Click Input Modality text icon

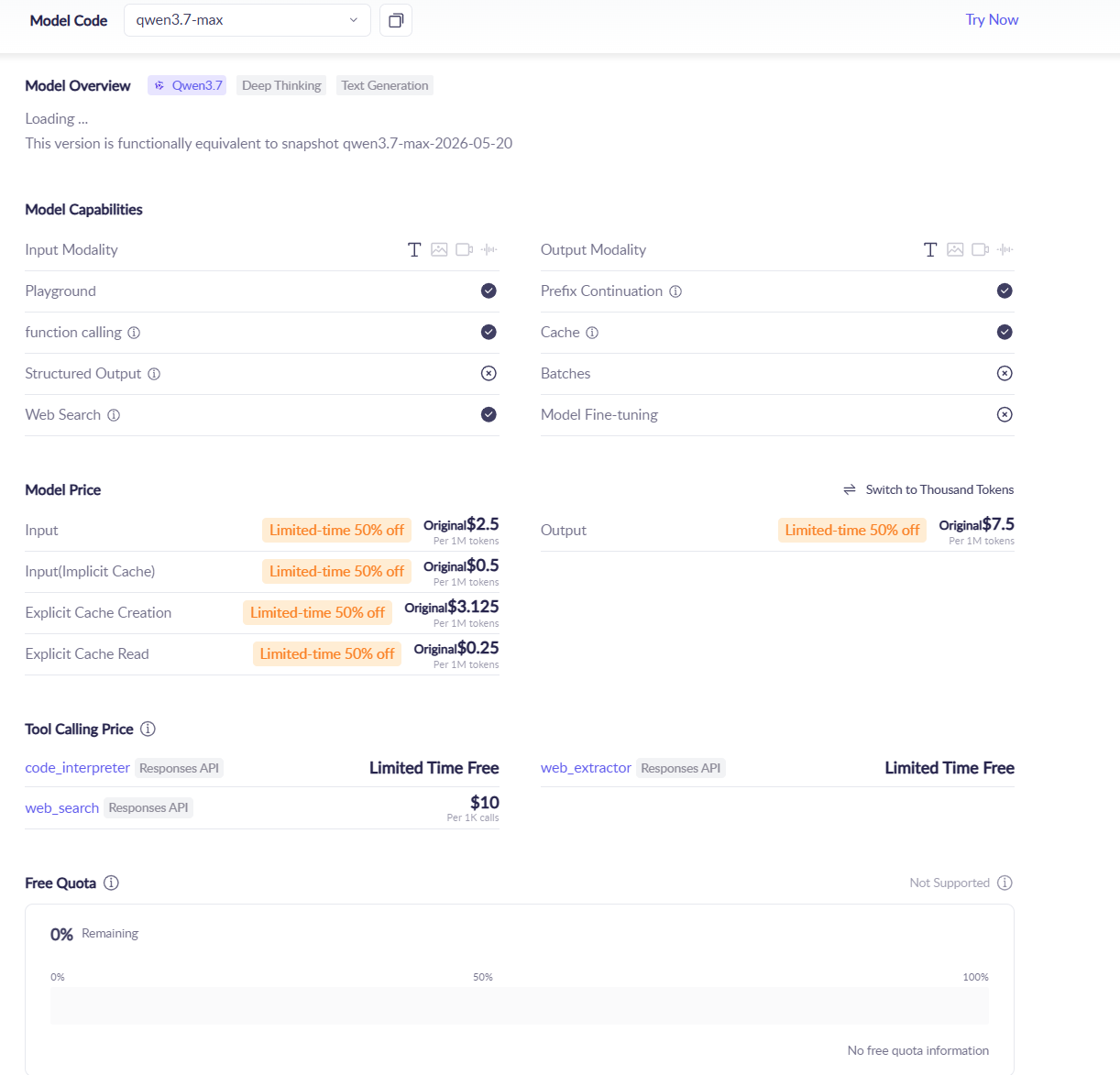414,249
